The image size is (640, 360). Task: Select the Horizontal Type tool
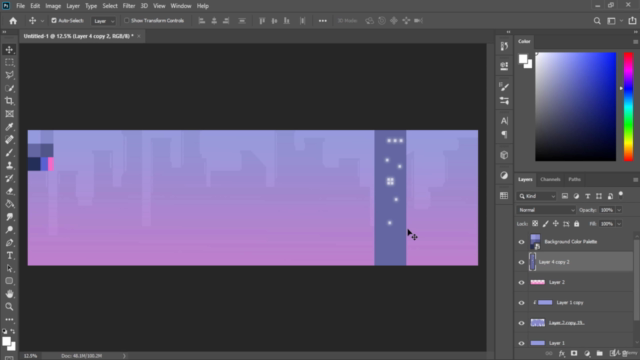click(9, 256)
